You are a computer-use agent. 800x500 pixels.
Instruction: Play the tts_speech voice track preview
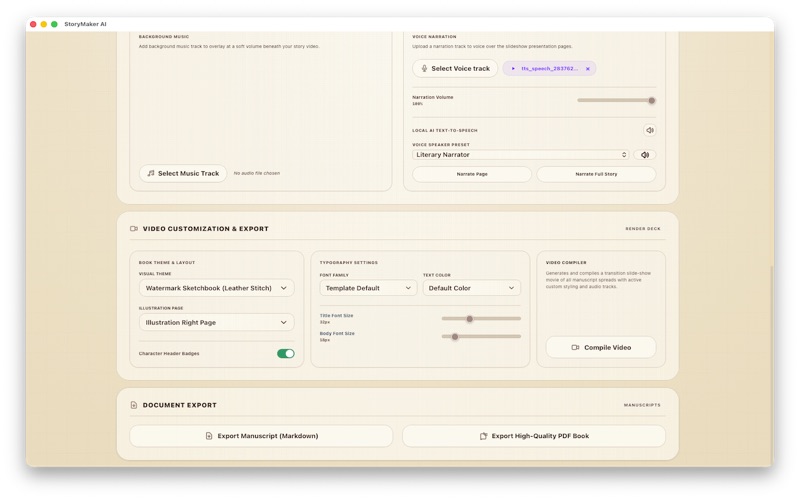513,68
